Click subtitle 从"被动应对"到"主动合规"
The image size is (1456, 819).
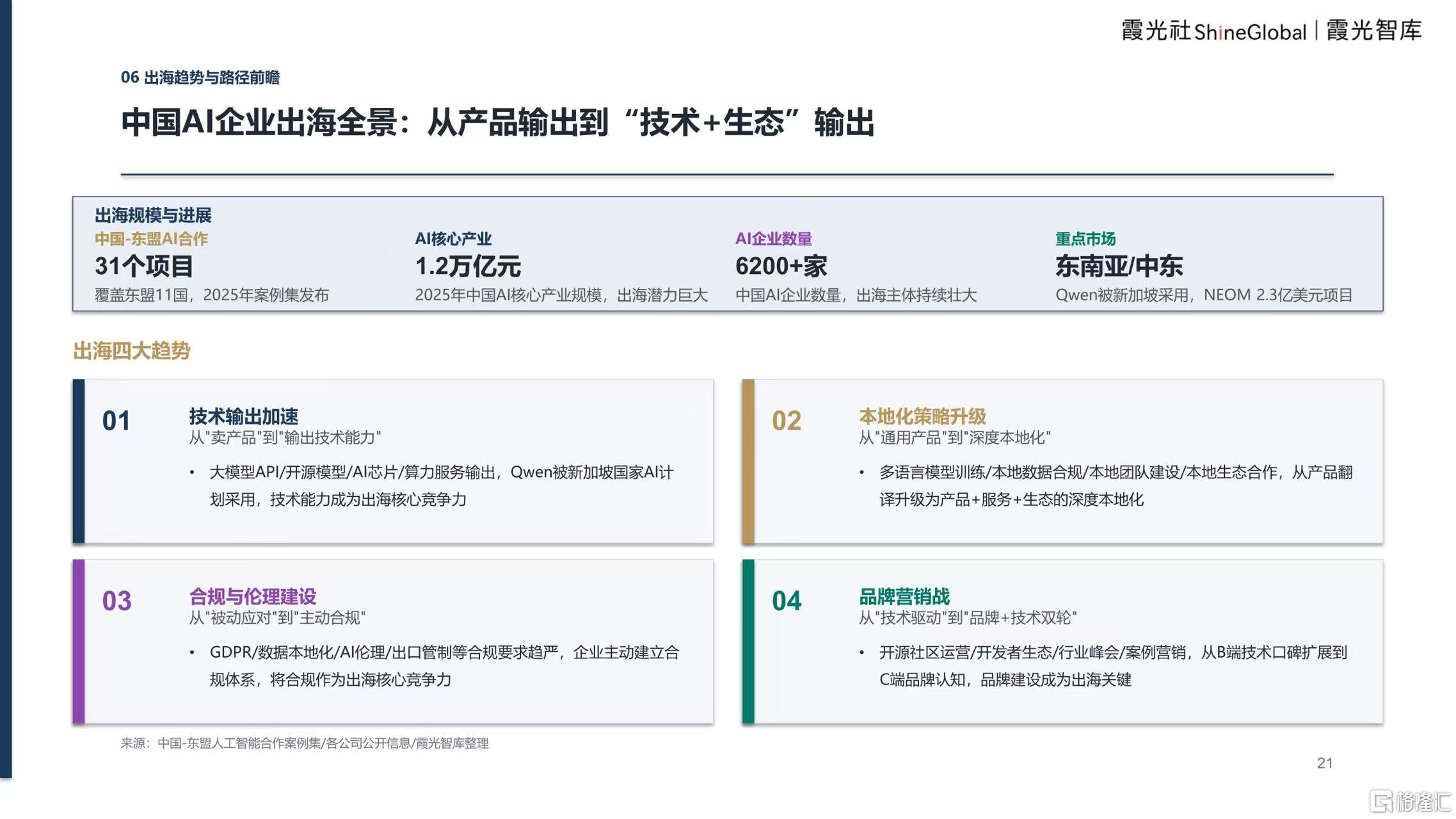[x=277, y=617]
